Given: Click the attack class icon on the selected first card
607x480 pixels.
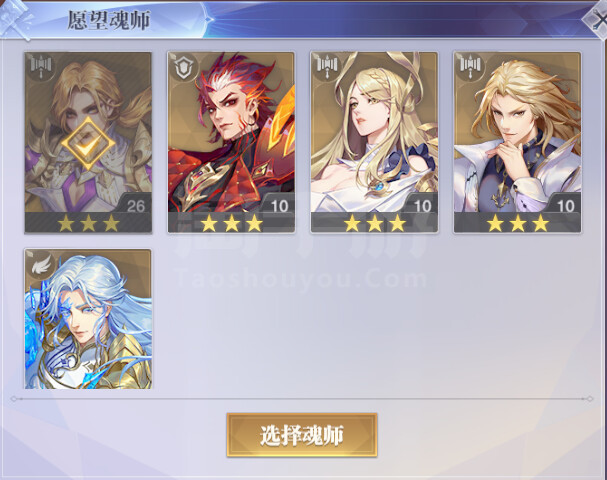Looking at the screenshot, I should pos(41,67).
